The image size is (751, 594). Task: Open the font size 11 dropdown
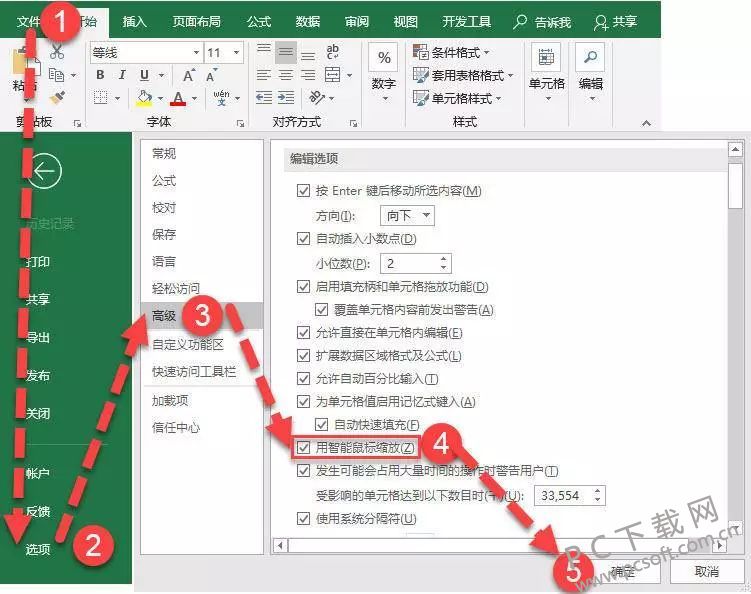pyautogui.click(x=236, y=52)
